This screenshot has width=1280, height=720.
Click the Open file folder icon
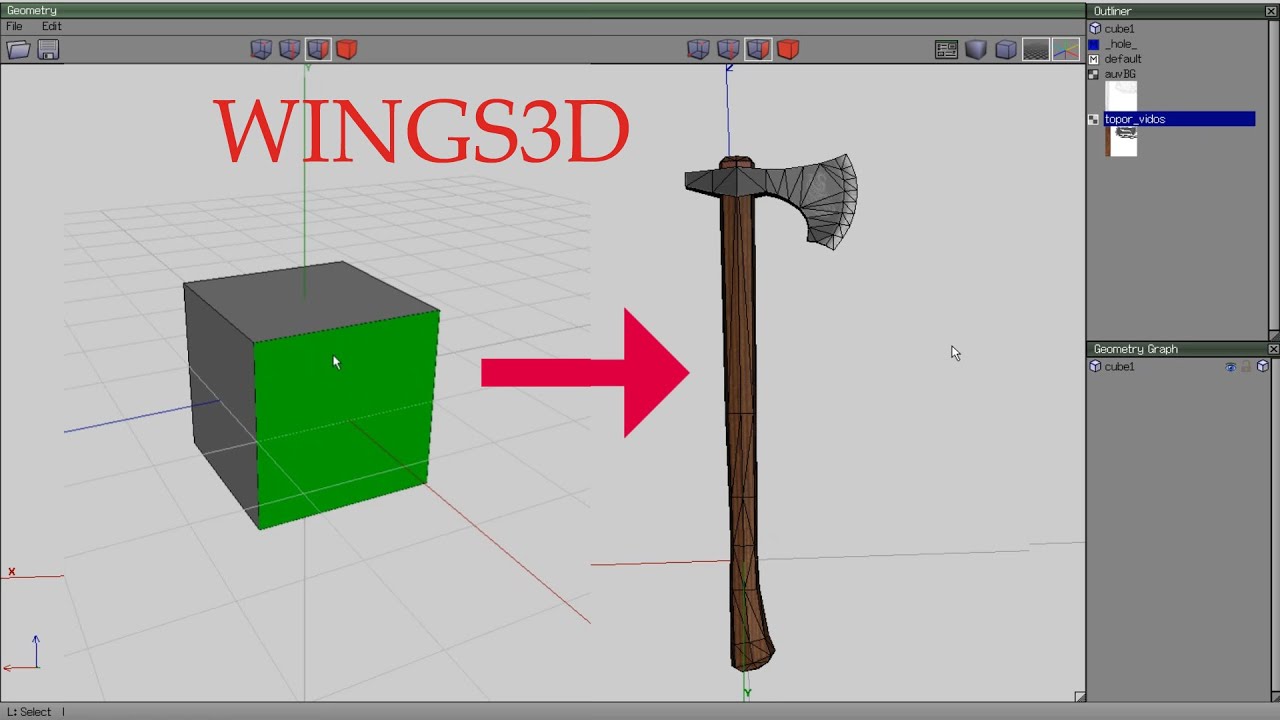point(18,50)
